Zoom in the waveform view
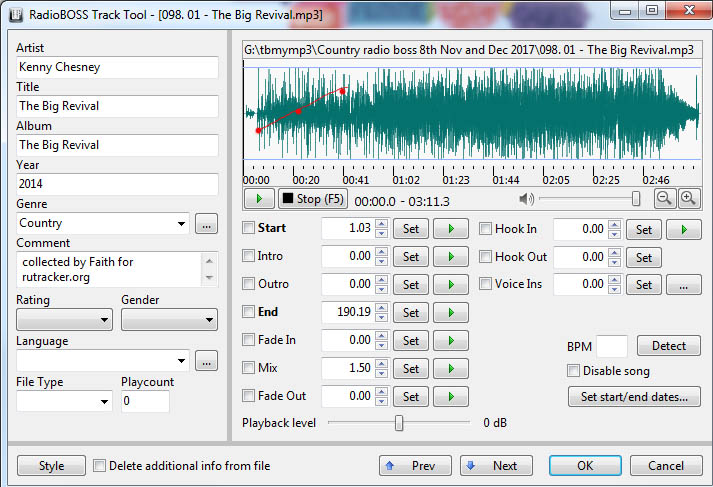The height and width of the screenshot is (487, 713). coord(688,199)
